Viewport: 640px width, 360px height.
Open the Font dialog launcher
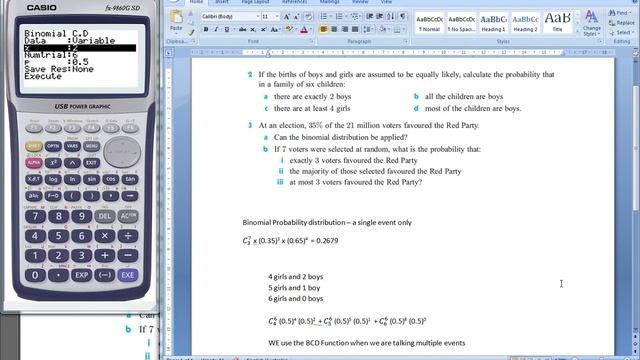pyautogui.click(x=311, y=41)
